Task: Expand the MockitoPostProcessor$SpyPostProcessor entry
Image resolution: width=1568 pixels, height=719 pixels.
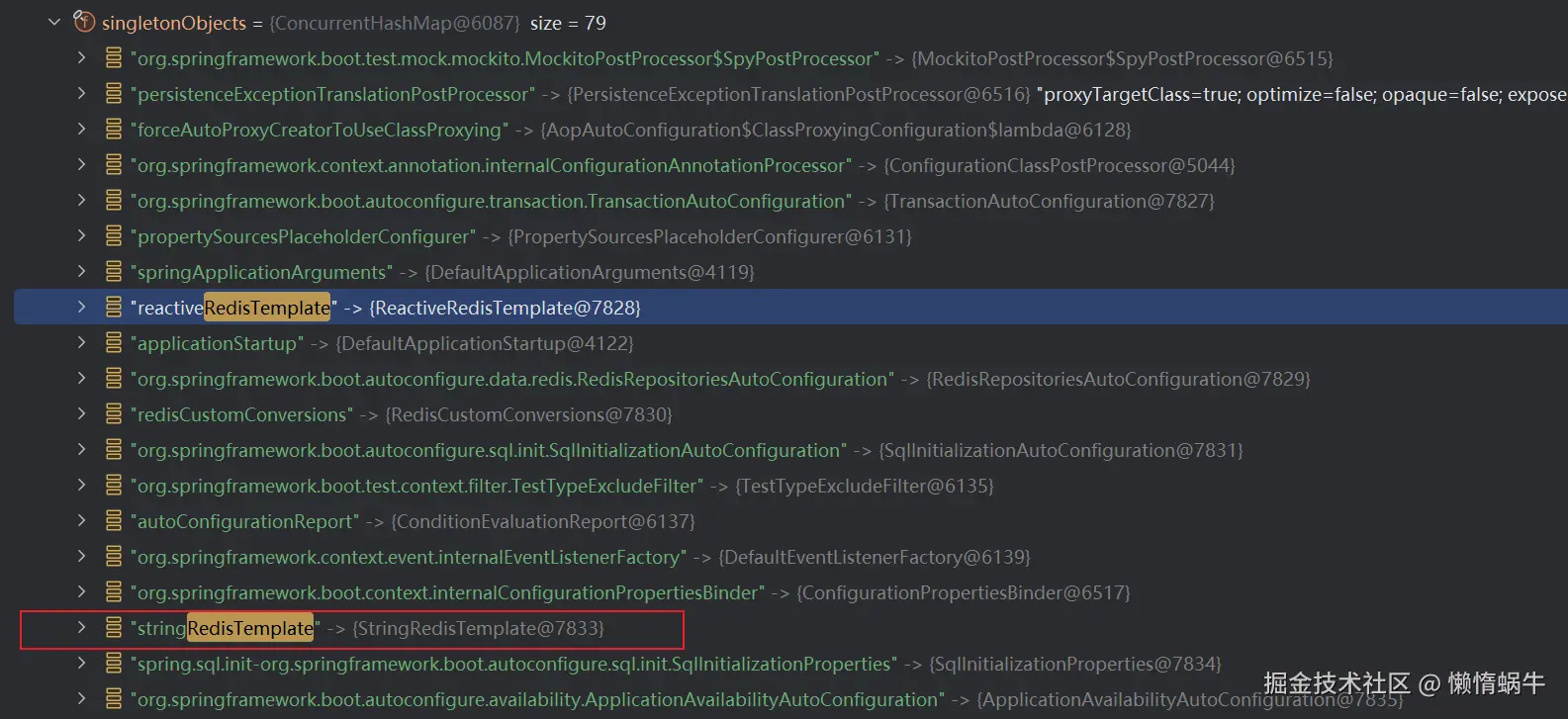Action: (82, 57)
